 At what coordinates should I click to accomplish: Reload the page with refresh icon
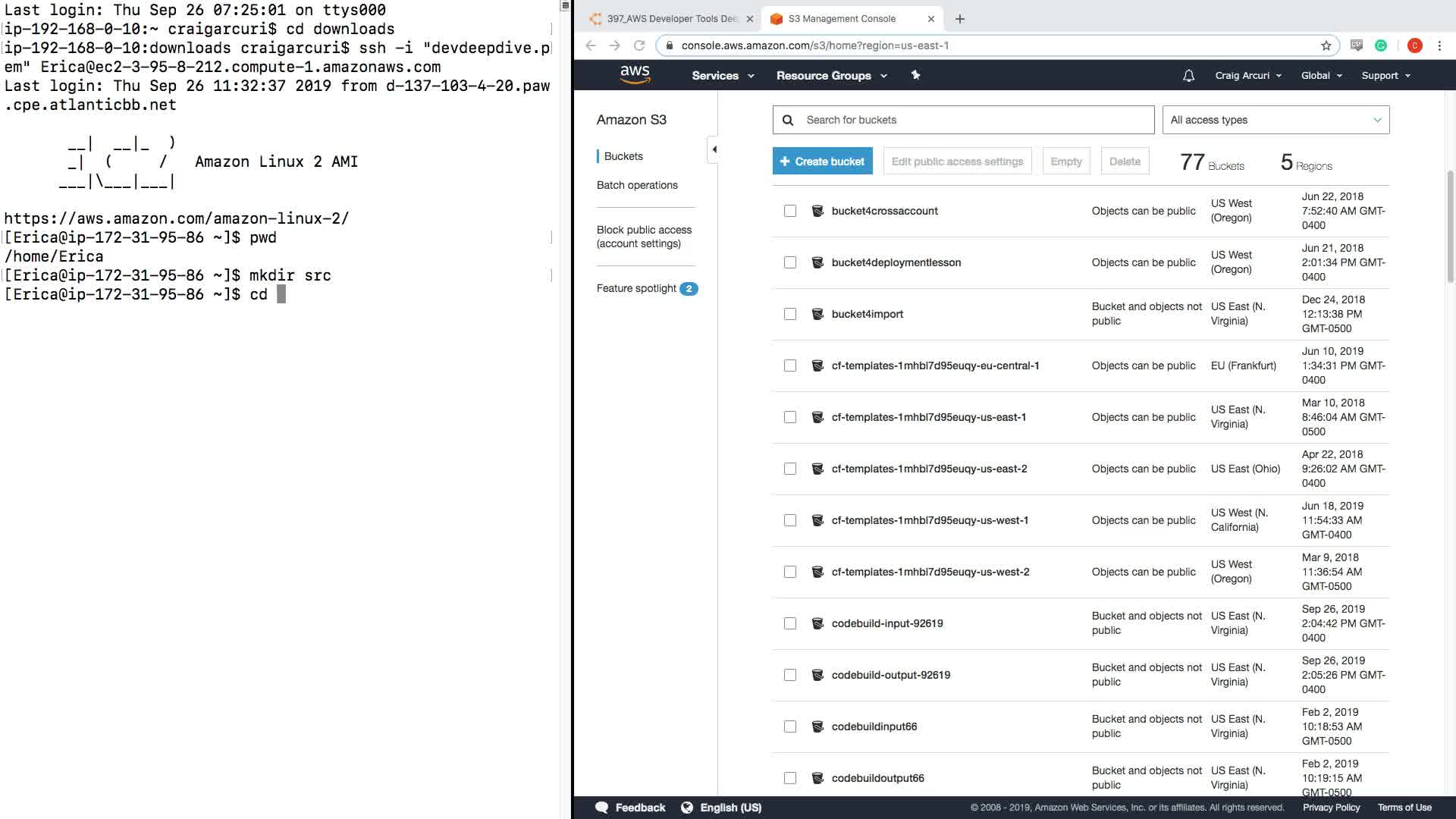tap(639, 45)
